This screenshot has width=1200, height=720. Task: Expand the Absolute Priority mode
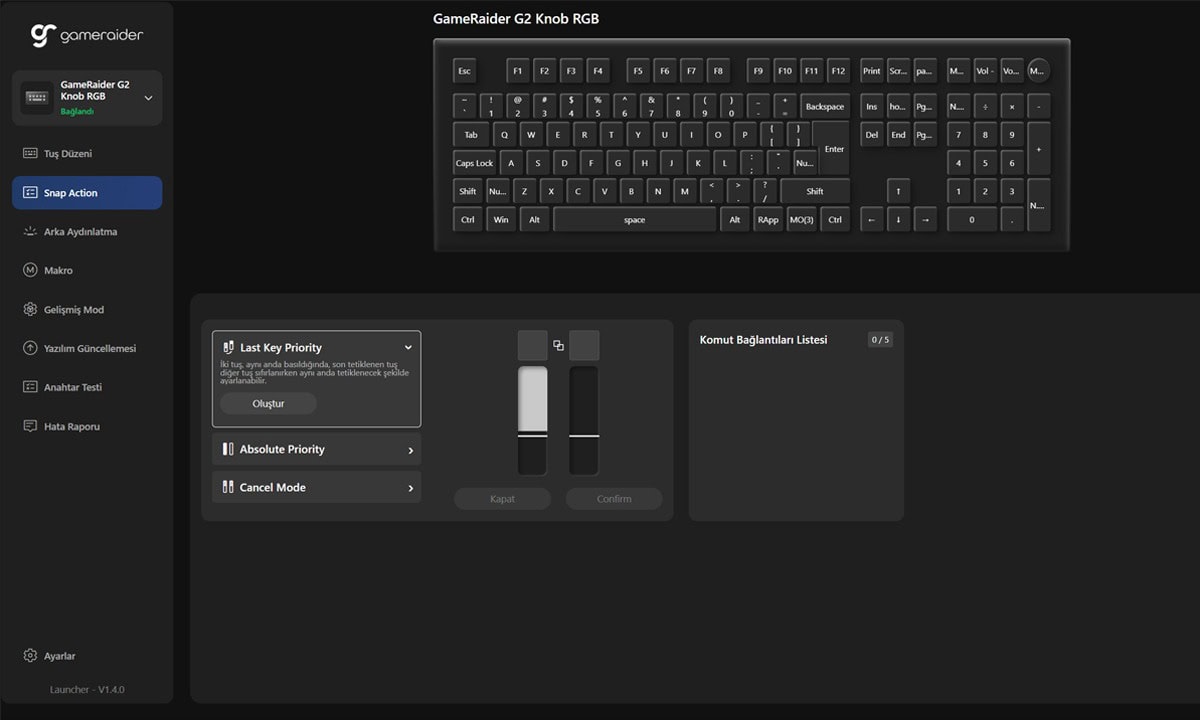tap(316, 450)
